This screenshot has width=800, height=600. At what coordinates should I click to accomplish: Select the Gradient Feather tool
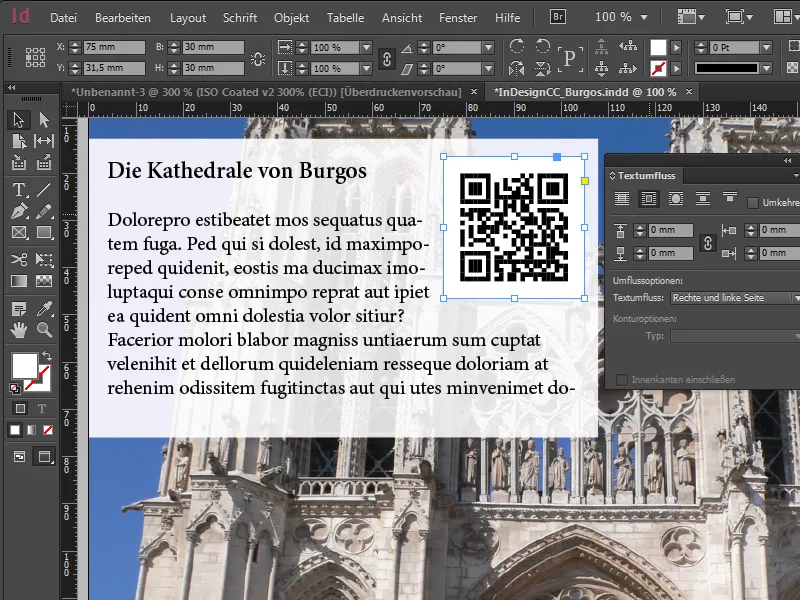coord(44,281)
